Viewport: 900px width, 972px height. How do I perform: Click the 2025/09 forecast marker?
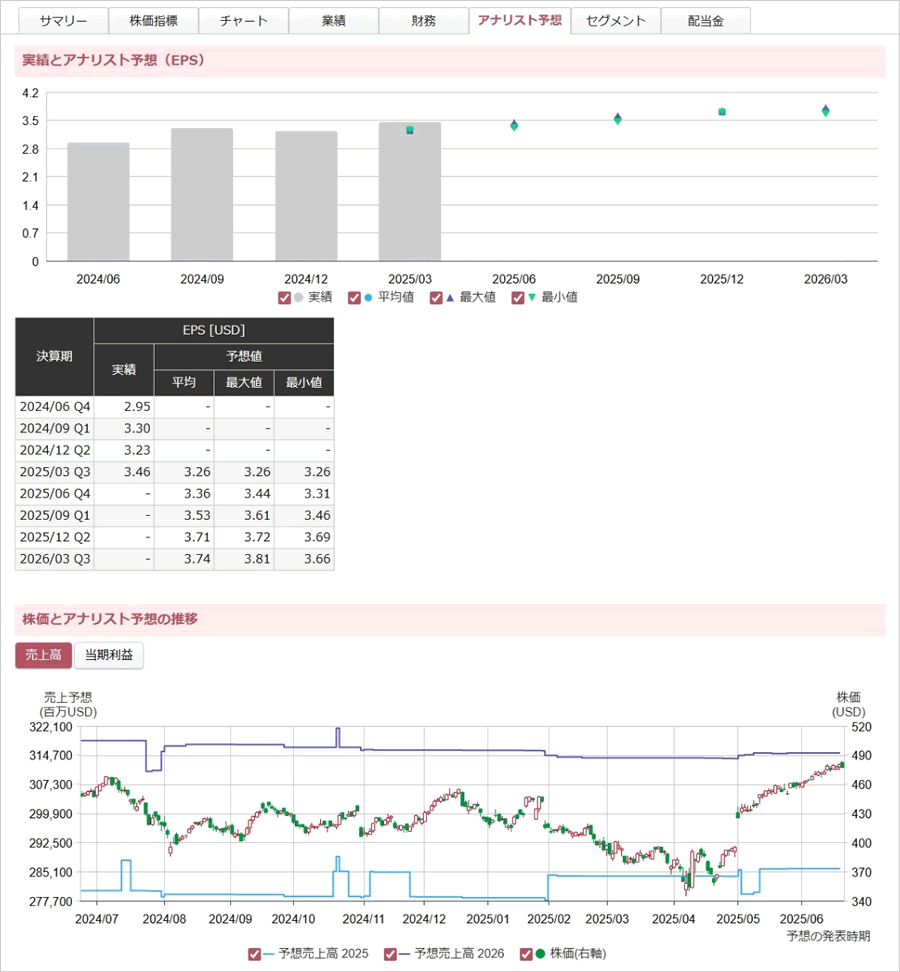pos(617,119)
